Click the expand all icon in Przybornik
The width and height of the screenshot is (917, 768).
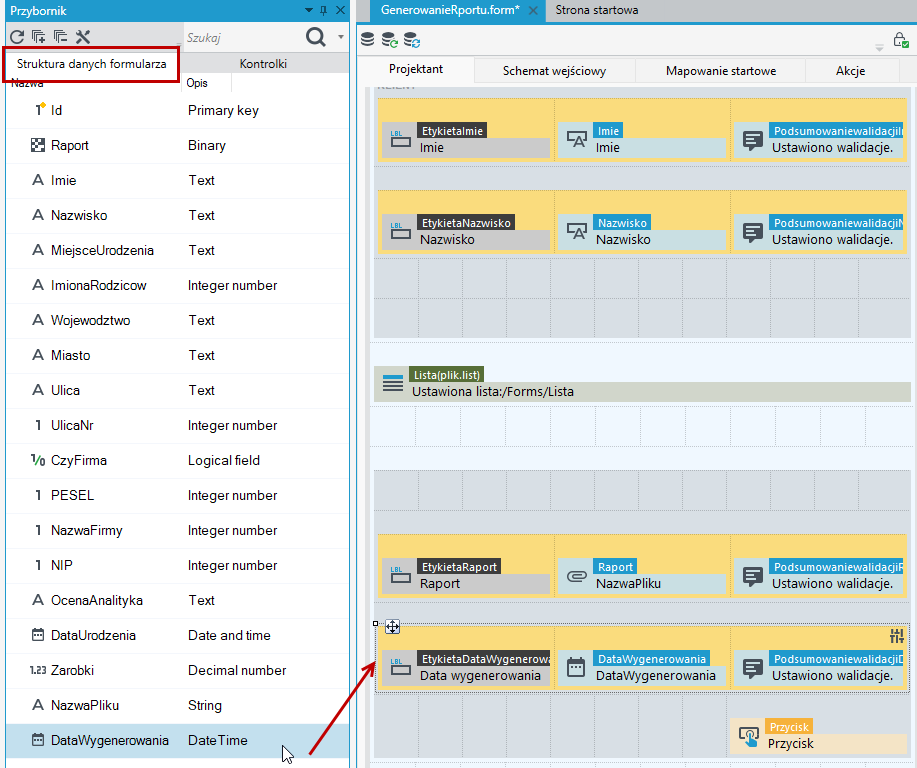click(39, 37)
